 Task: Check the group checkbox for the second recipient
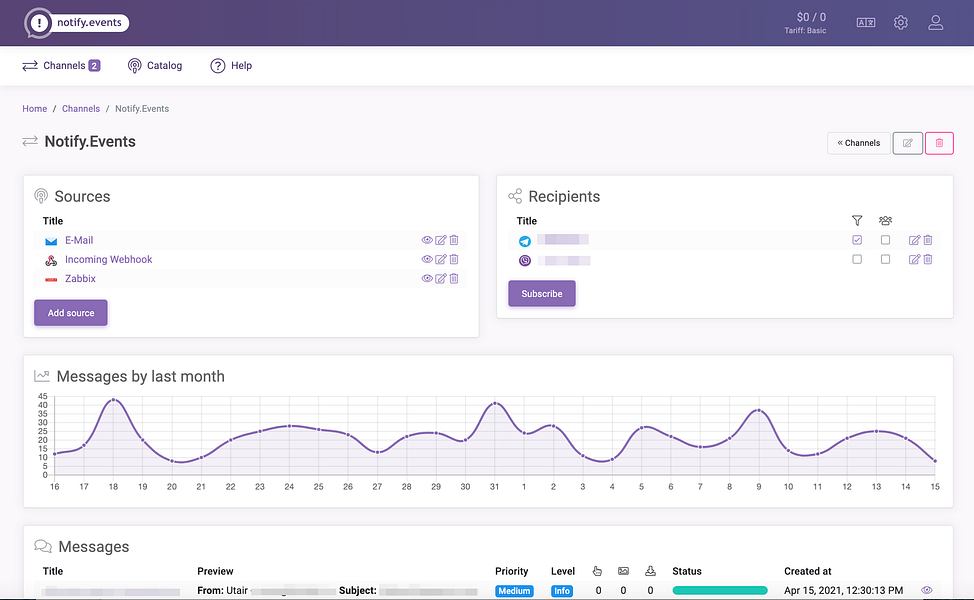pos(885,259)
